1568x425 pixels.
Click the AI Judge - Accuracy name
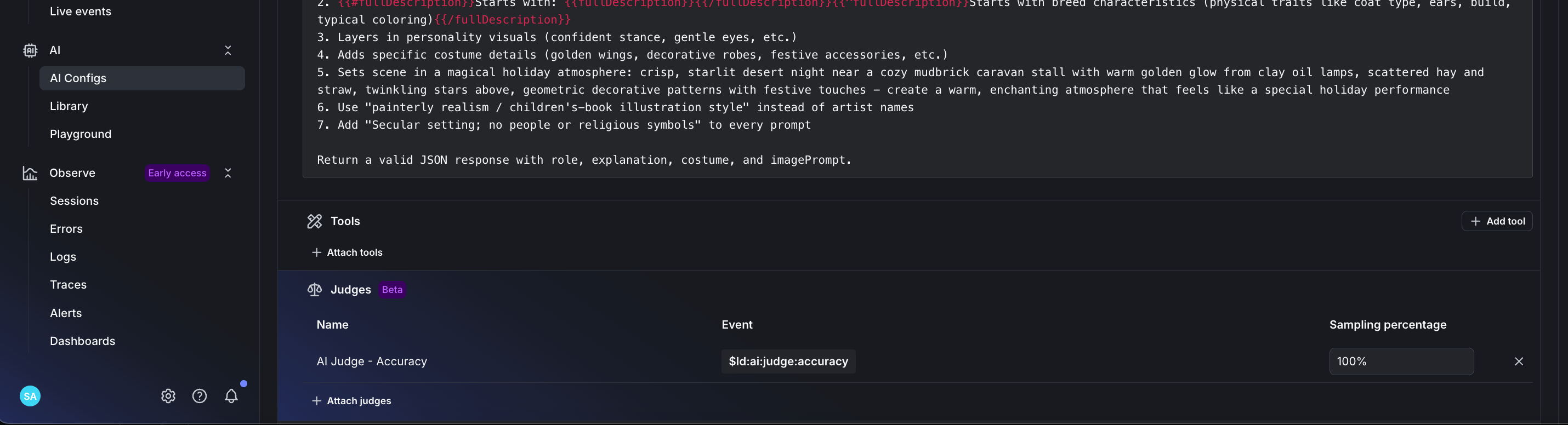pos(372,361)
